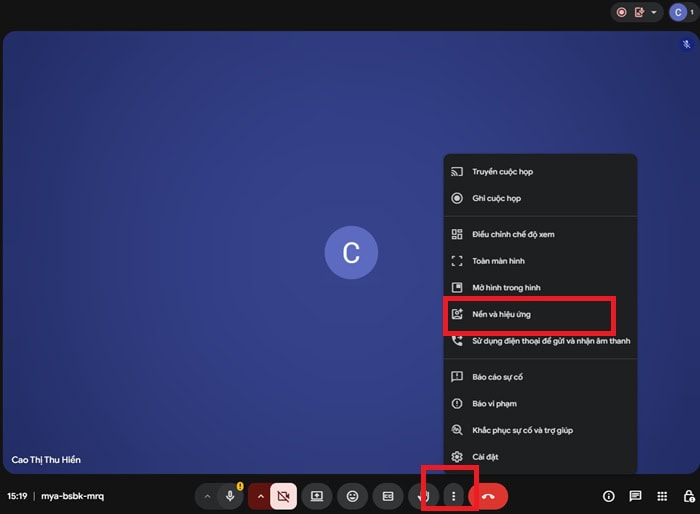Expand the microphone audio settings chevron
This screenshot has height=514, width=700.
(207, 496)
